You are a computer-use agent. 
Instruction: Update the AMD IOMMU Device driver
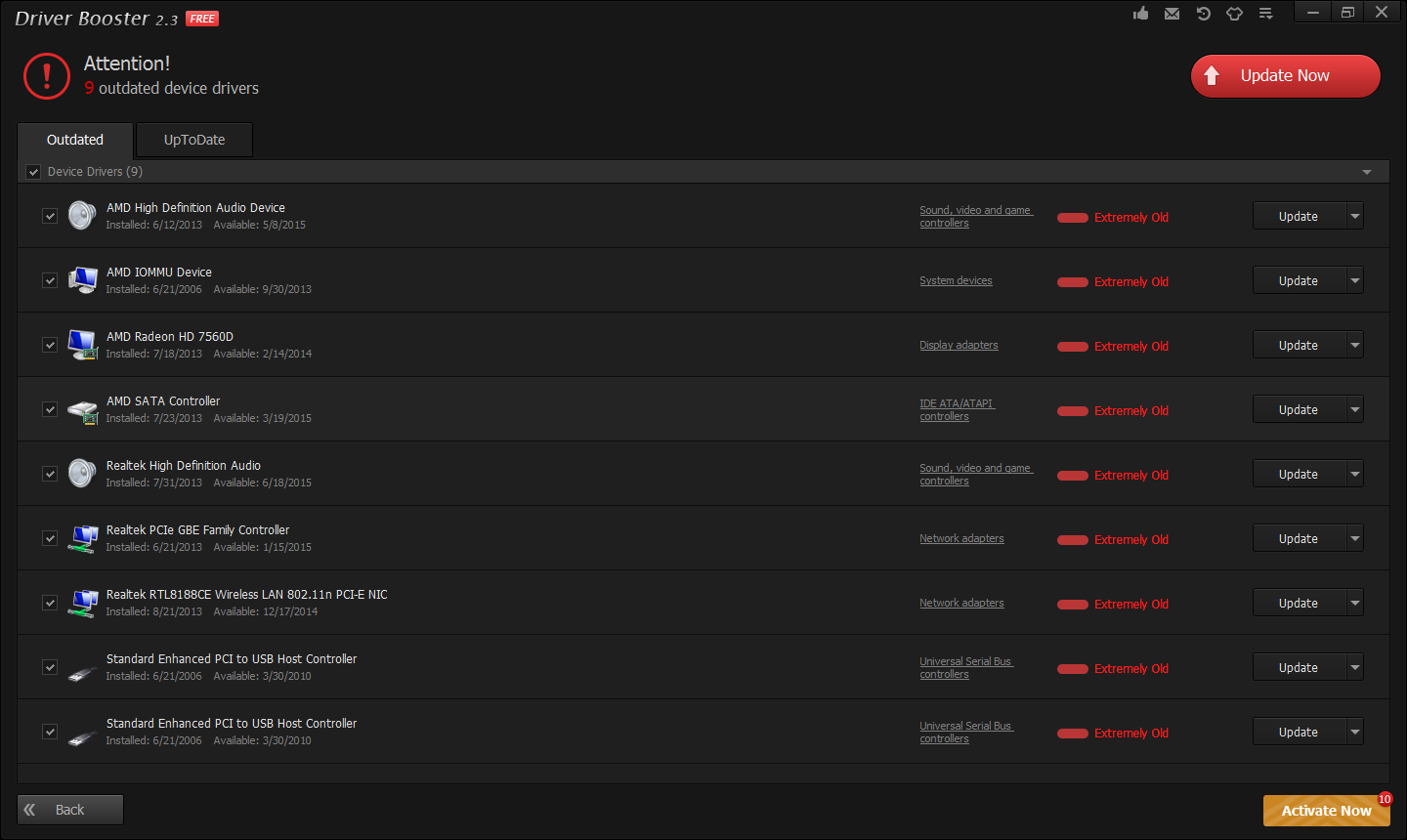(x=1300, y=280)
